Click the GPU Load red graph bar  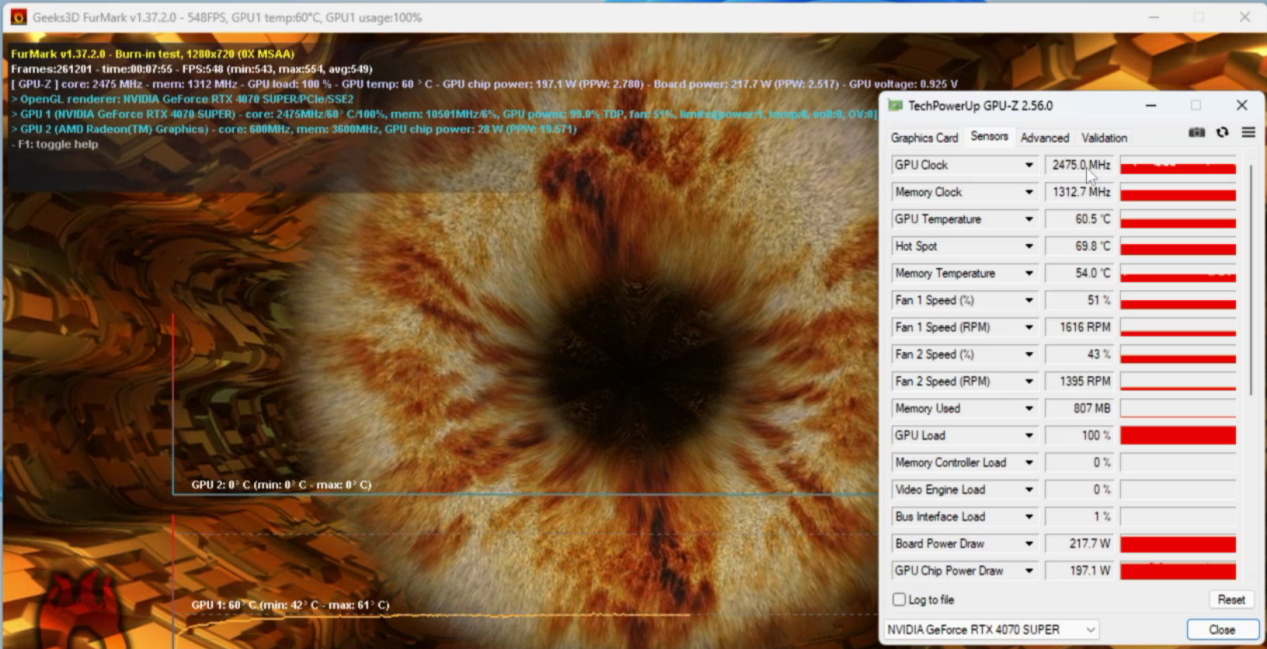[x=1178, y=436]
